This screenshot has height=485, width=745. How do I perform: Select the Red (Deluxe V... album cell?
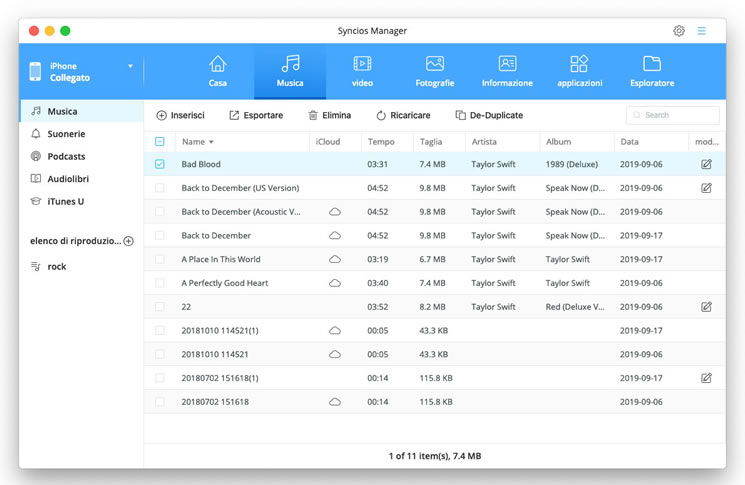coord(575,306)
